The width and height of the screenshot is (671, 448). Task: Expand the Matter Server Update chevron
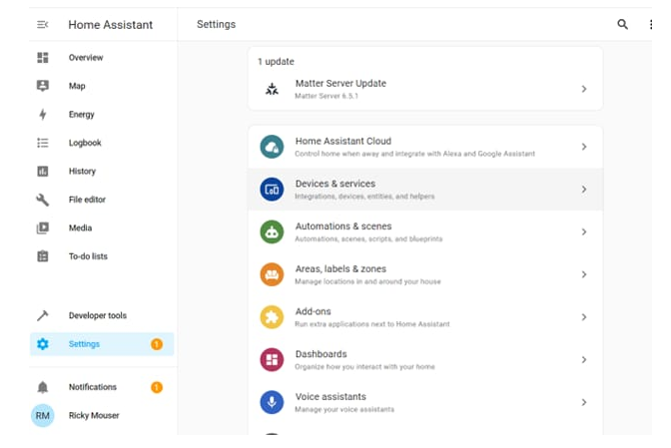click(x=584, y=89)
